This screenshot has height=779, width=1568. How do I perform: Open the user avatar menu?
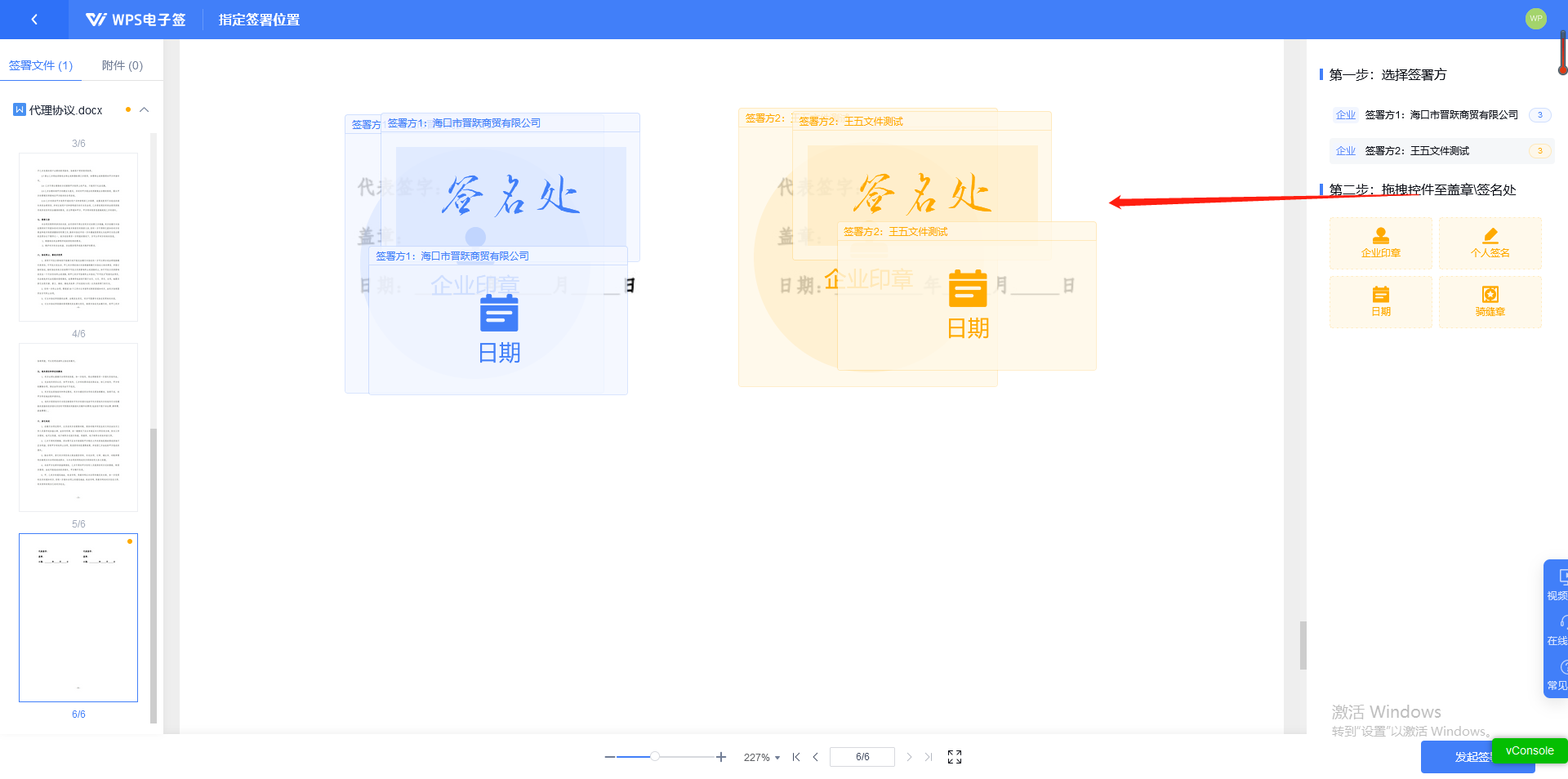click(1536, 18)
